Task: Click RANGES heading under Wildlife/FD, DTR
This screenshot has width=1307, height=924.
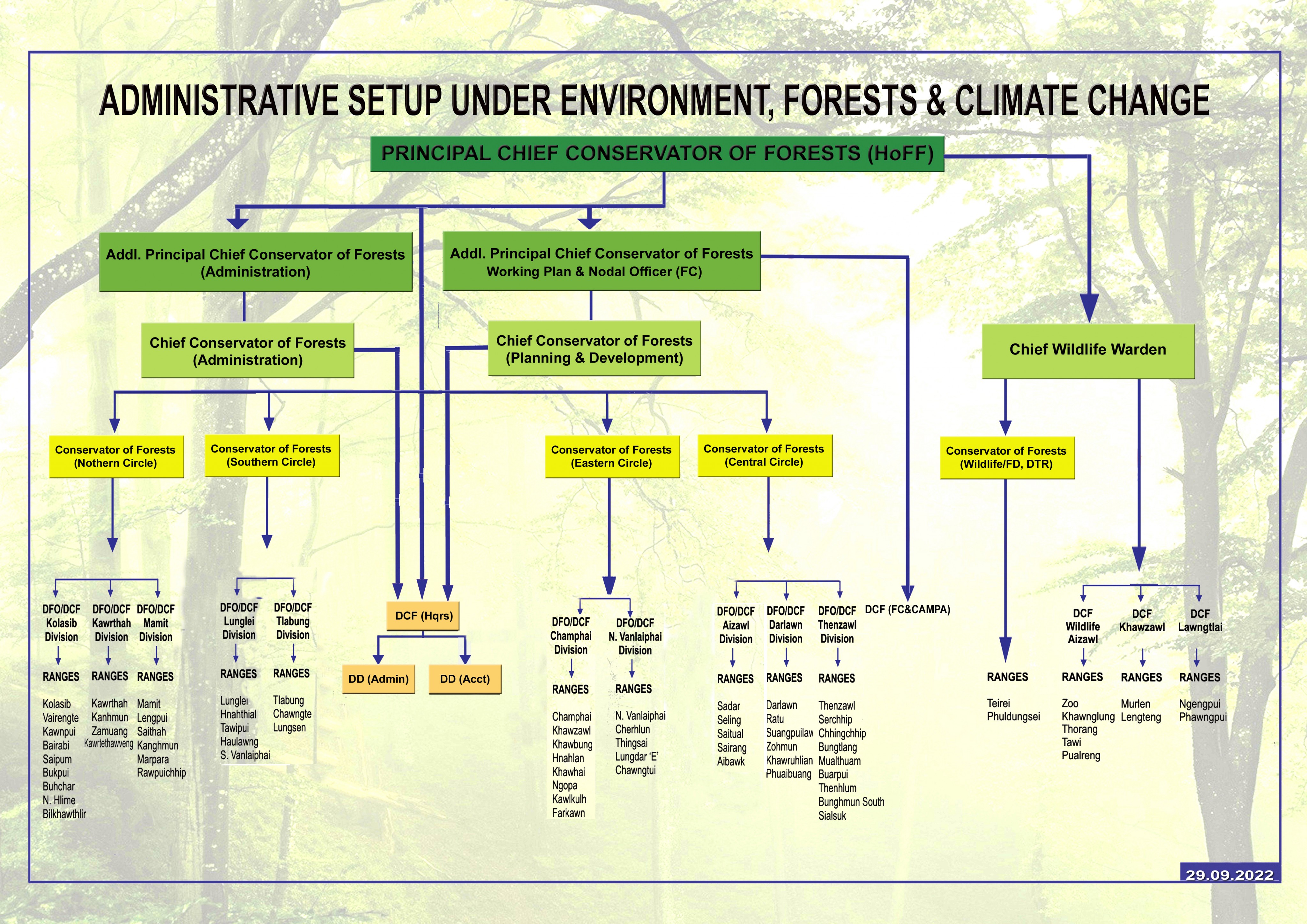Action: click(1008, 677)
